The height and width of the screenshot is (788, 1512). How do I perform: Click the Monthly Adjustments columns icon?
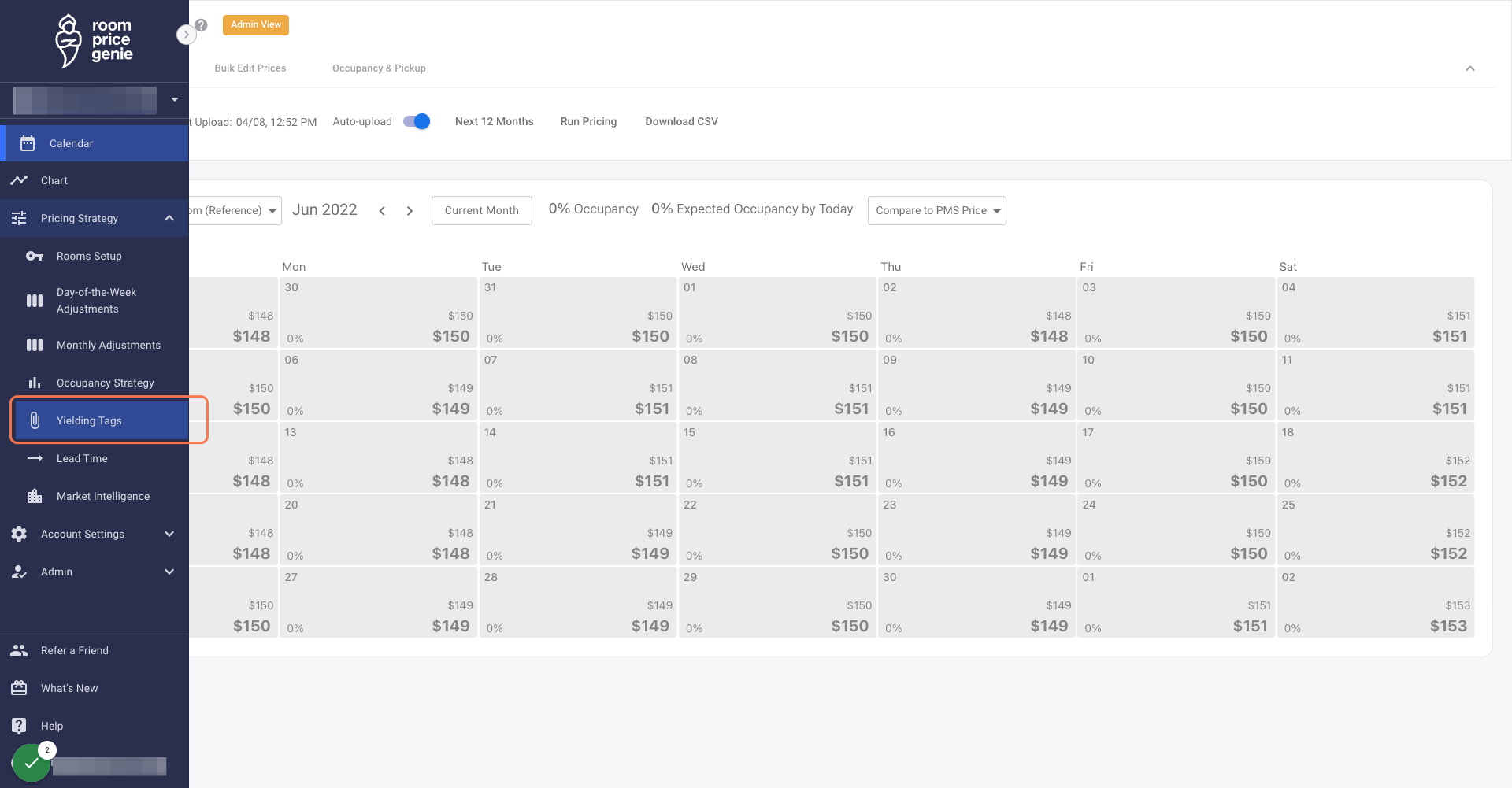(x=35, y=345)
